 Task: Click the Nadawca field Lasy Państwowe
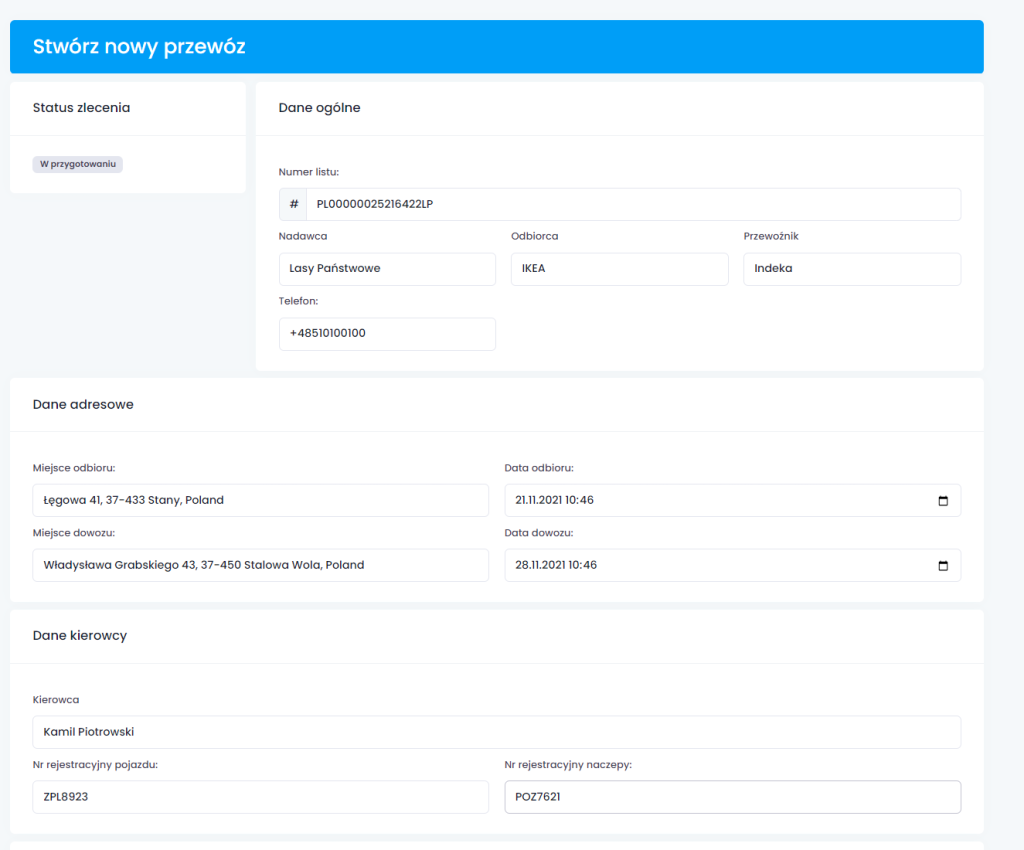(x=387, y=269)
